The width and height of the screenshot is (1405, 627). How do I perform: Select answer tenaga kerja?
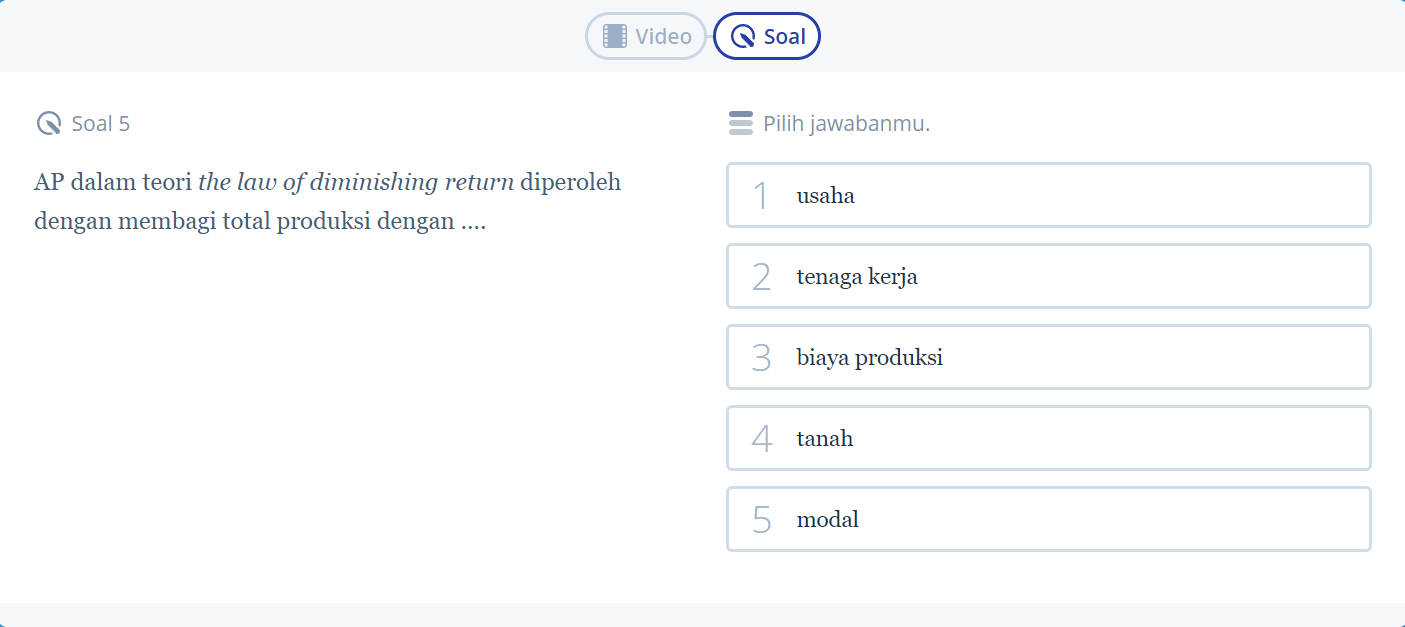click(1048, 276)
